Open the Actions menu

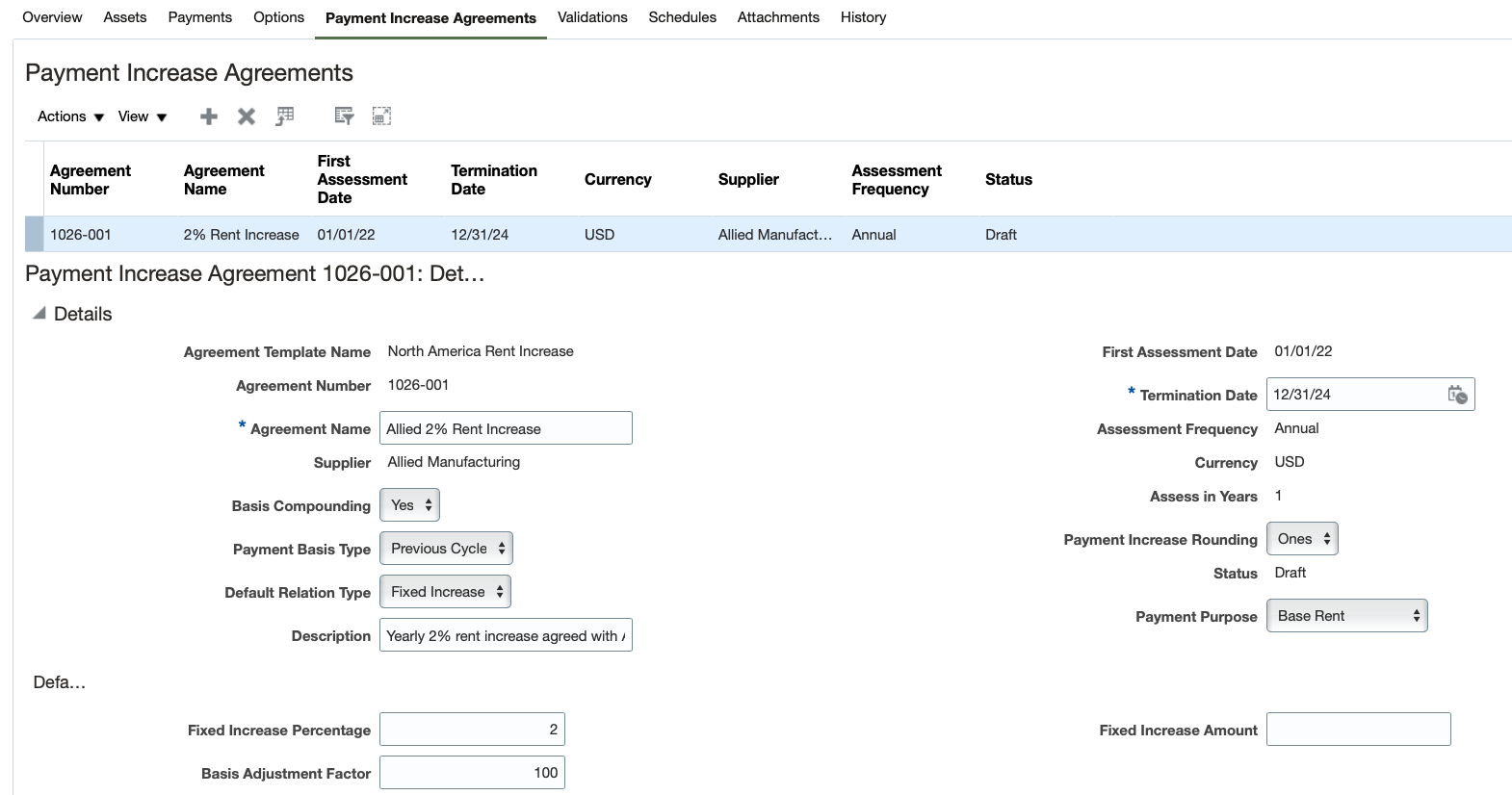[x=70, y=116]
